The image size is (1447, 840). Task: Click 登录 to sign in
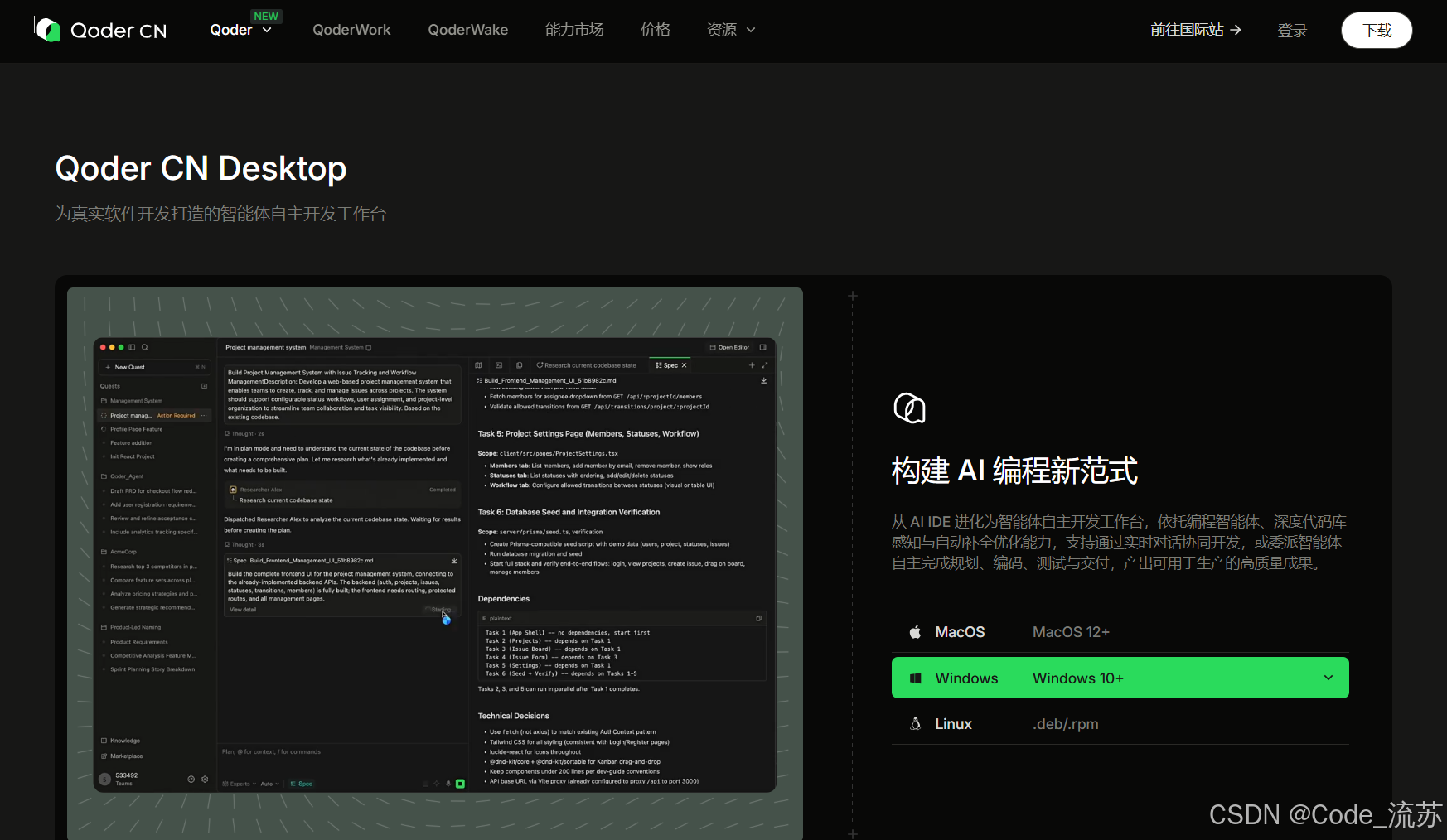tap(1292, 31)
